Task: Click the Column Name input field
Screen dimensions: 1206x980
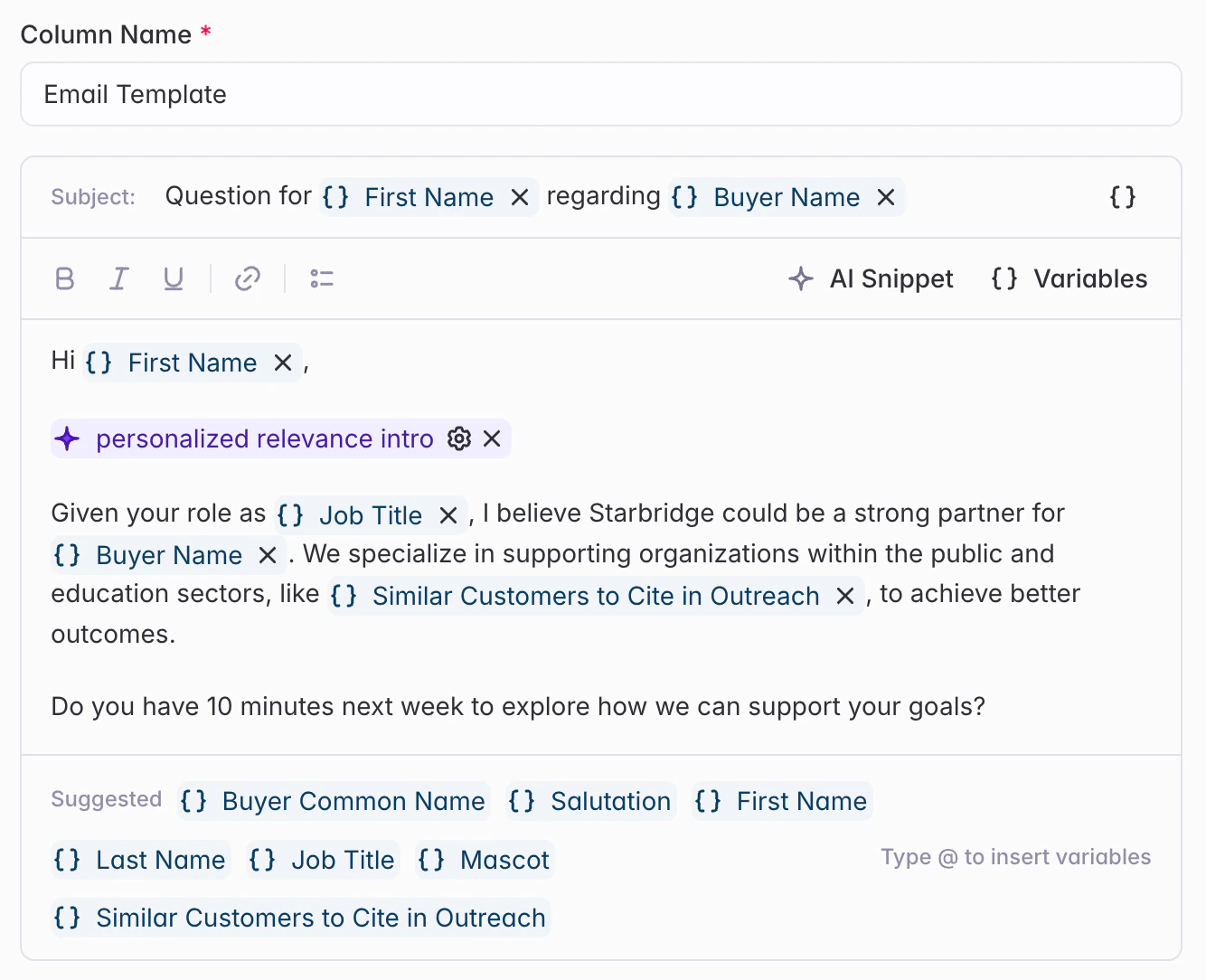Action: (x=601, y=94)
